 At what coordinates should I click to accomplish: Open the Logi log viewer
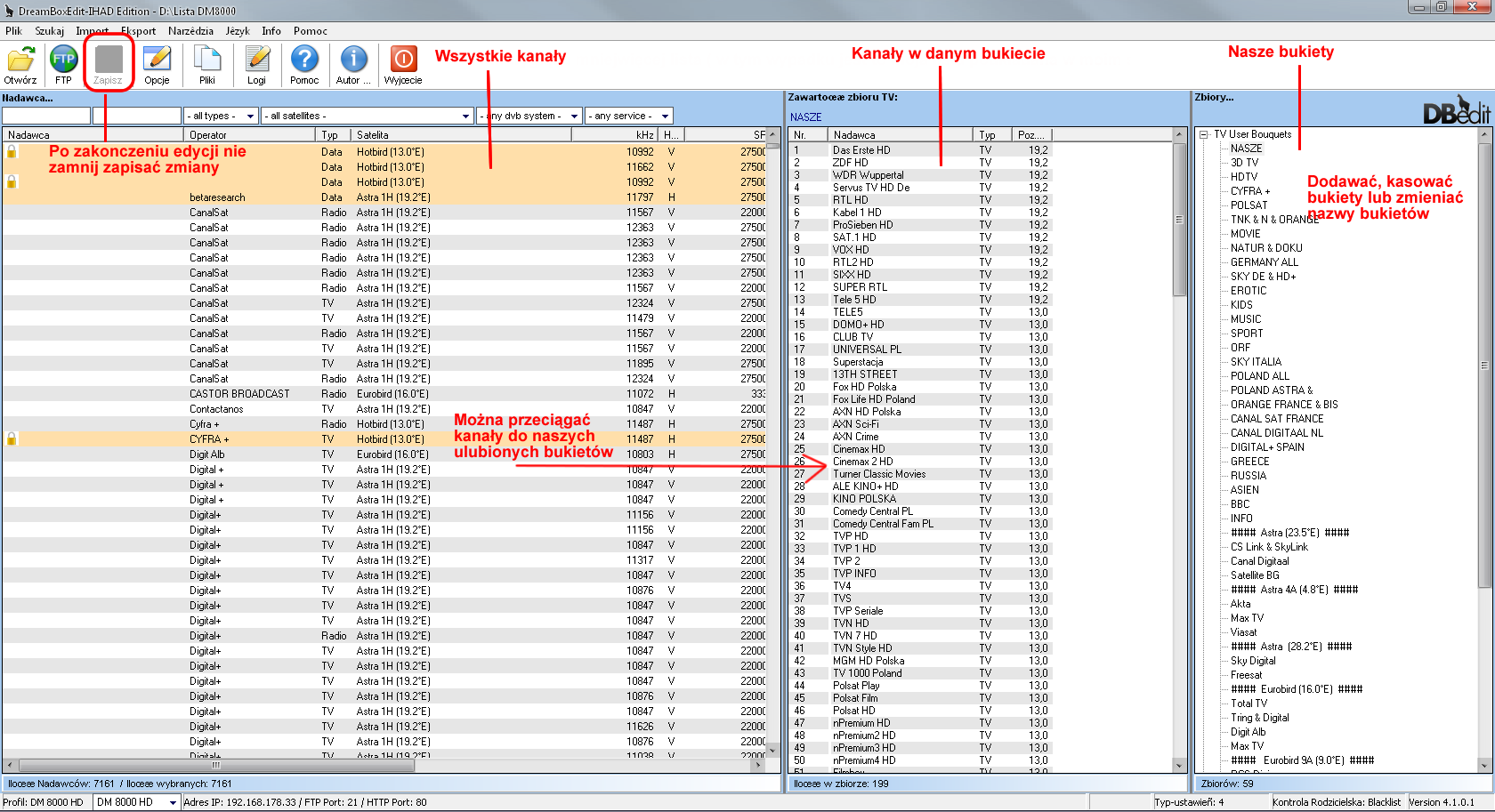point(257,60)
